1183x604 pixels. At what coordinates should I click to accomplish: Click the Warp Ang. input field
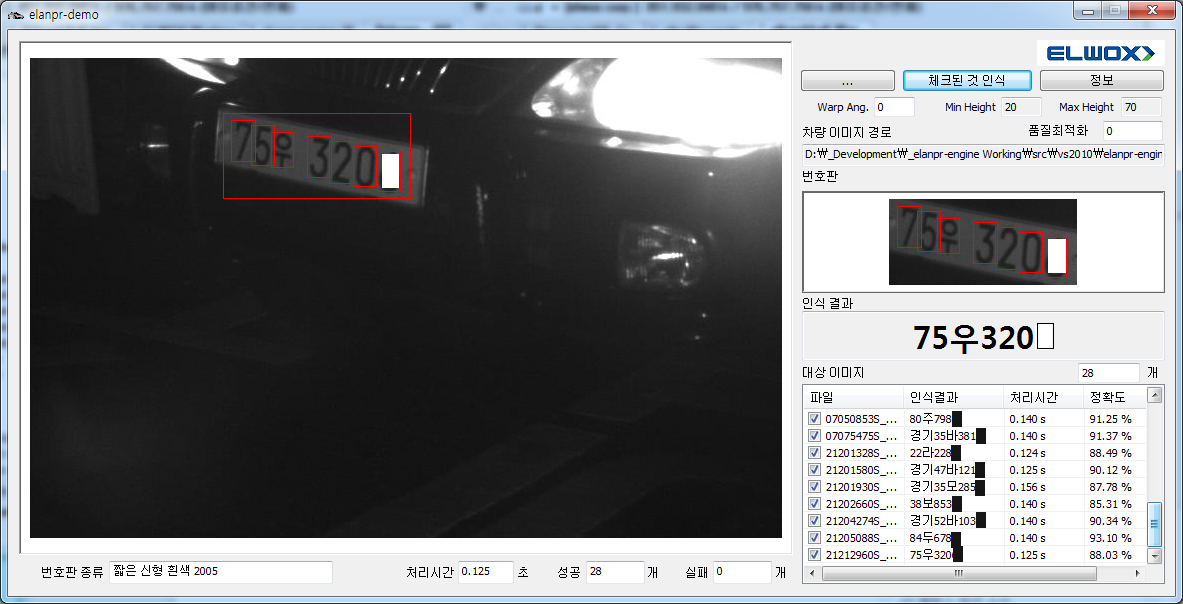[x=894, y=107]
